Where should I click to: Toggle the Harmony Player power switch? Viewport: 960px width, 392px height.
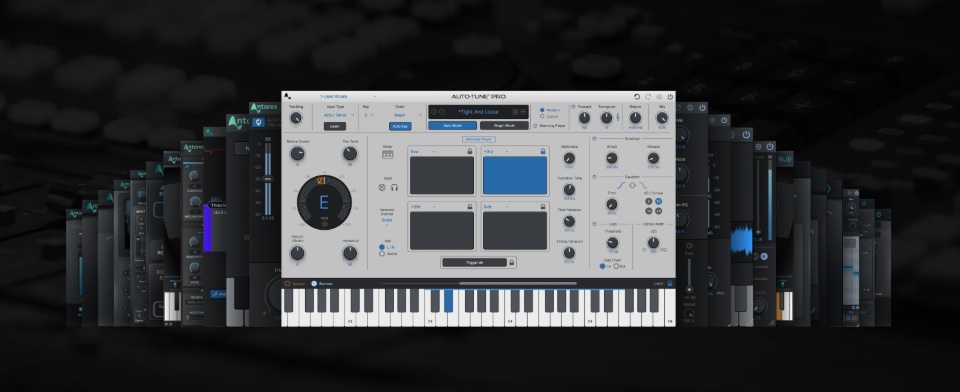coord(535,126)
